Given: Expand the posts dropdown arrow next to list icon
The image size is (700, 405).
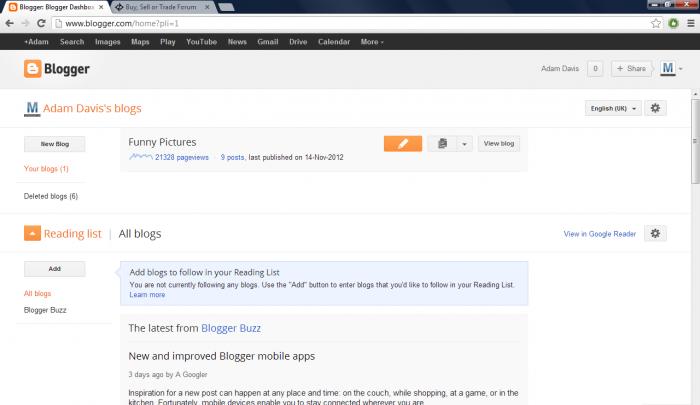Looking at the screenshot, I should pyautogui.click(x=464, y=143).
